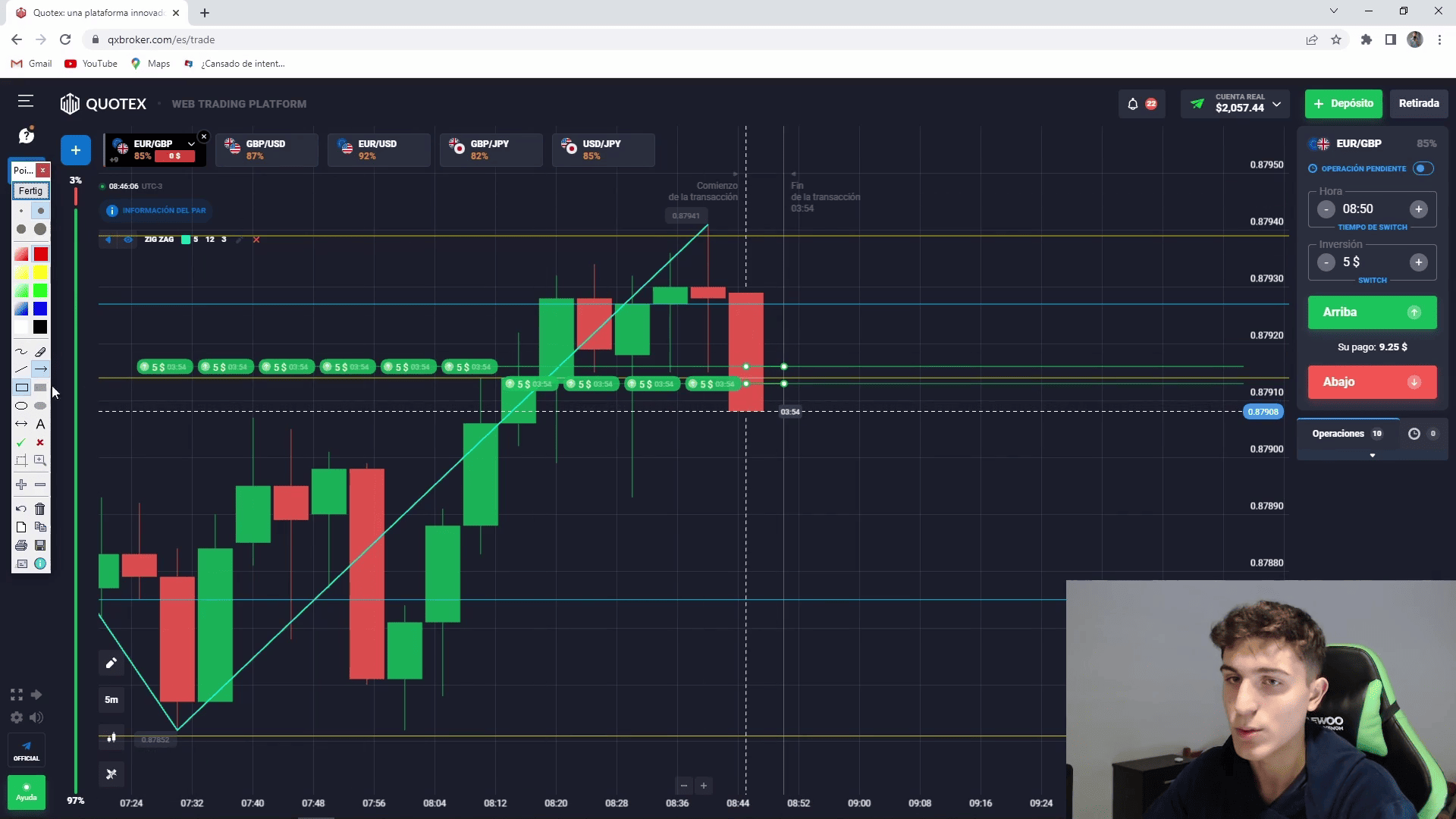Select the green checkmark stamp tool

coord(21,442)
